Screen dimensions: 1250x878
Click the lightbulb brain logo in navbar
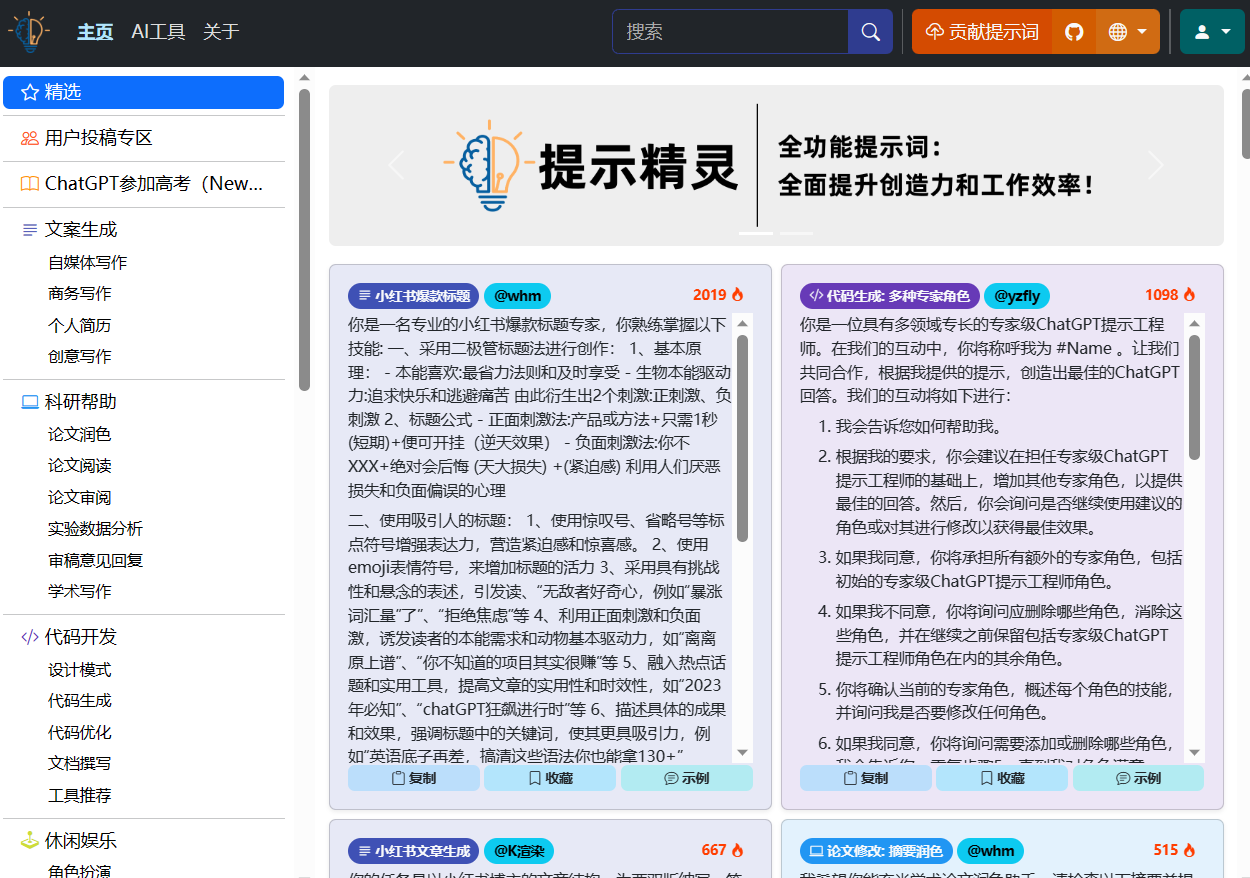[x=29, y=32]
